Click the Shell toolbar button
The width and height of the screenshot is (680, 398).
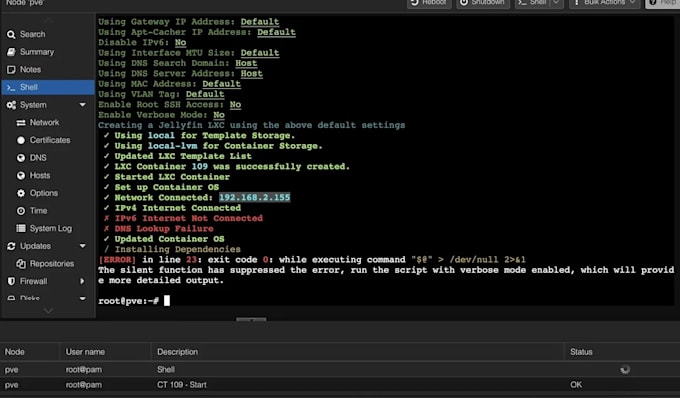[533, 3]
